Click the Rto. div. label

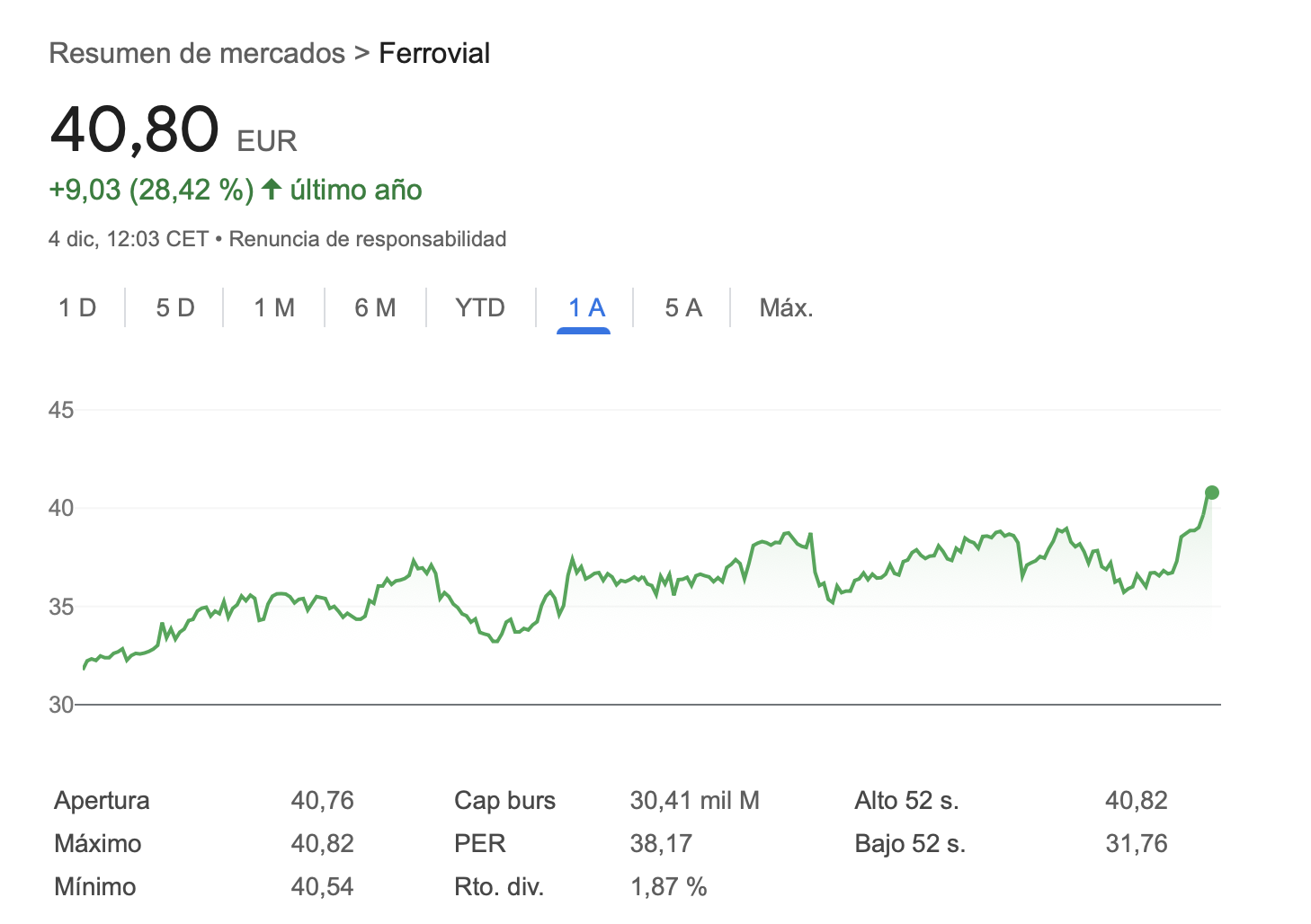point(499,887)
